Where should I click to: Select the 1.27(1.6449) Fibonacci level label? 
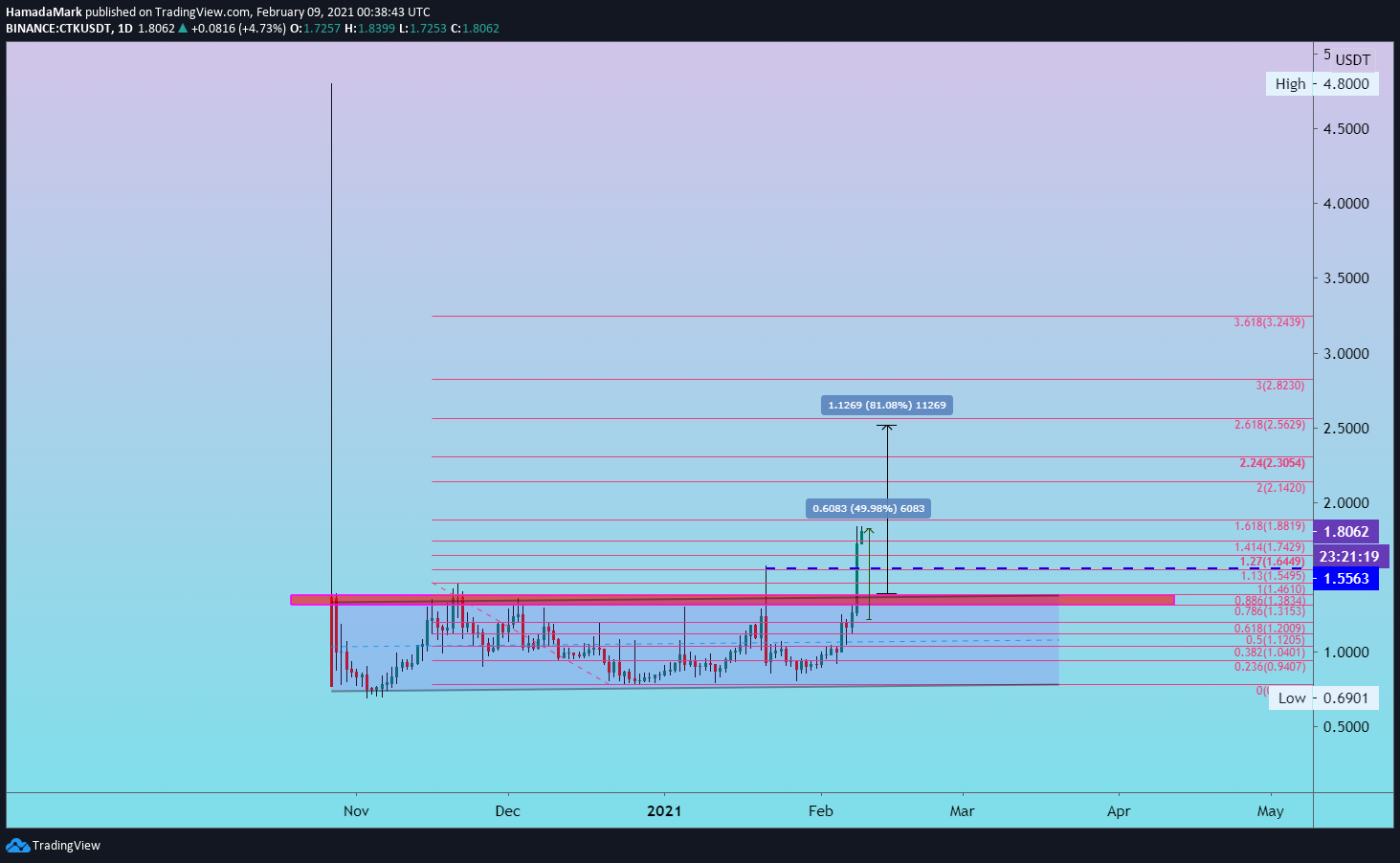click(x=1272, y=562)
